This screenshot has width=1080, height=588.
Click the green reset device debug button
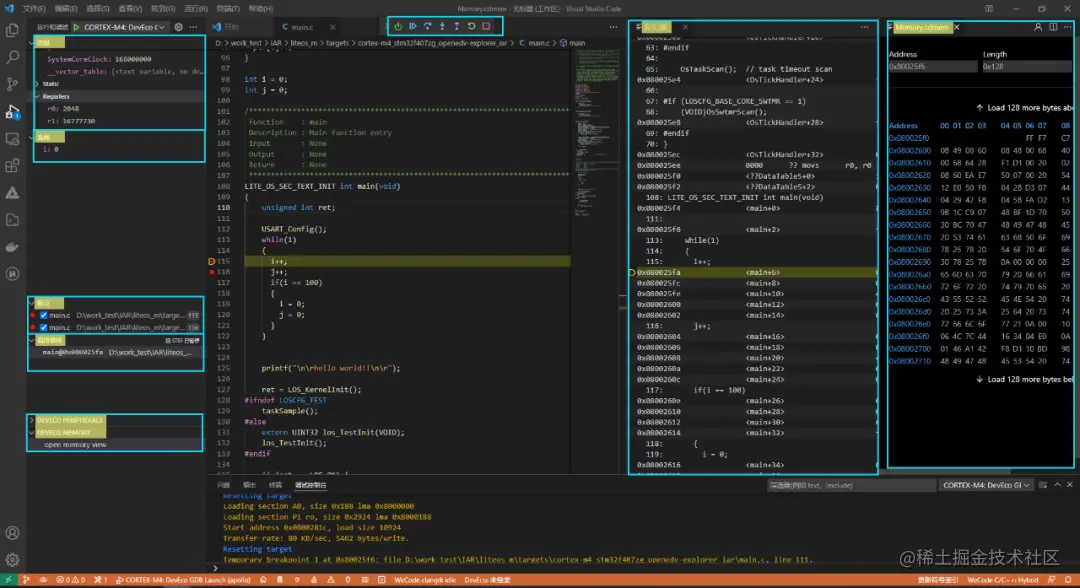pos(398,26)
